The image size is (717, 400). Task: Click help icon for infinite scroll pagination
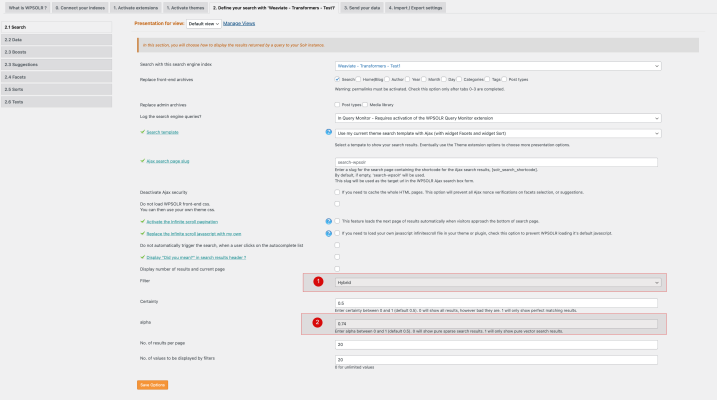(x=328, y=221)
